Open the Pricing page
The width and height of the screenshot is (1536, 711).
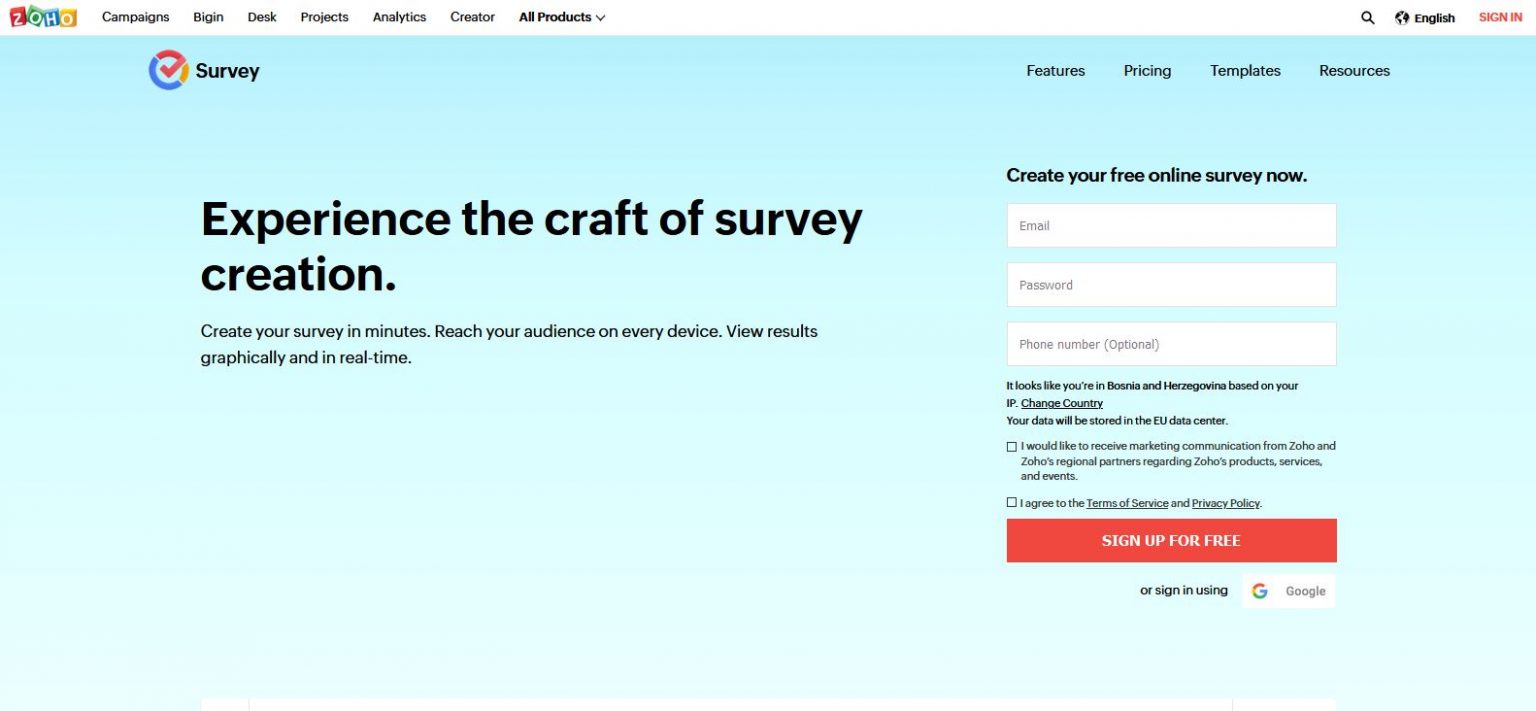click(1146, 70)
